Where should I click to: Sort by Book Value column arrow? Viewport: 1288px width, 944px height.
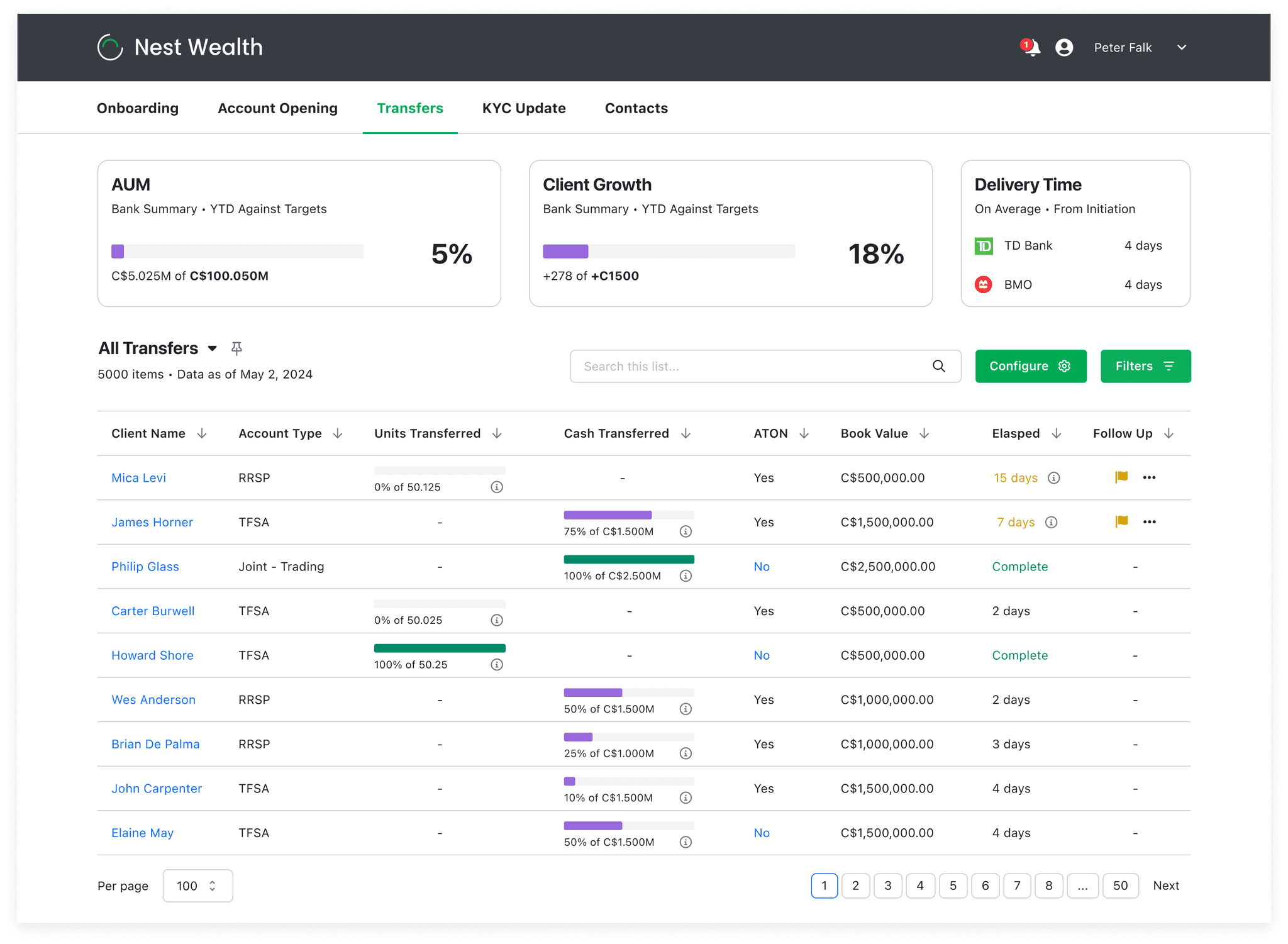coord(924,433)
